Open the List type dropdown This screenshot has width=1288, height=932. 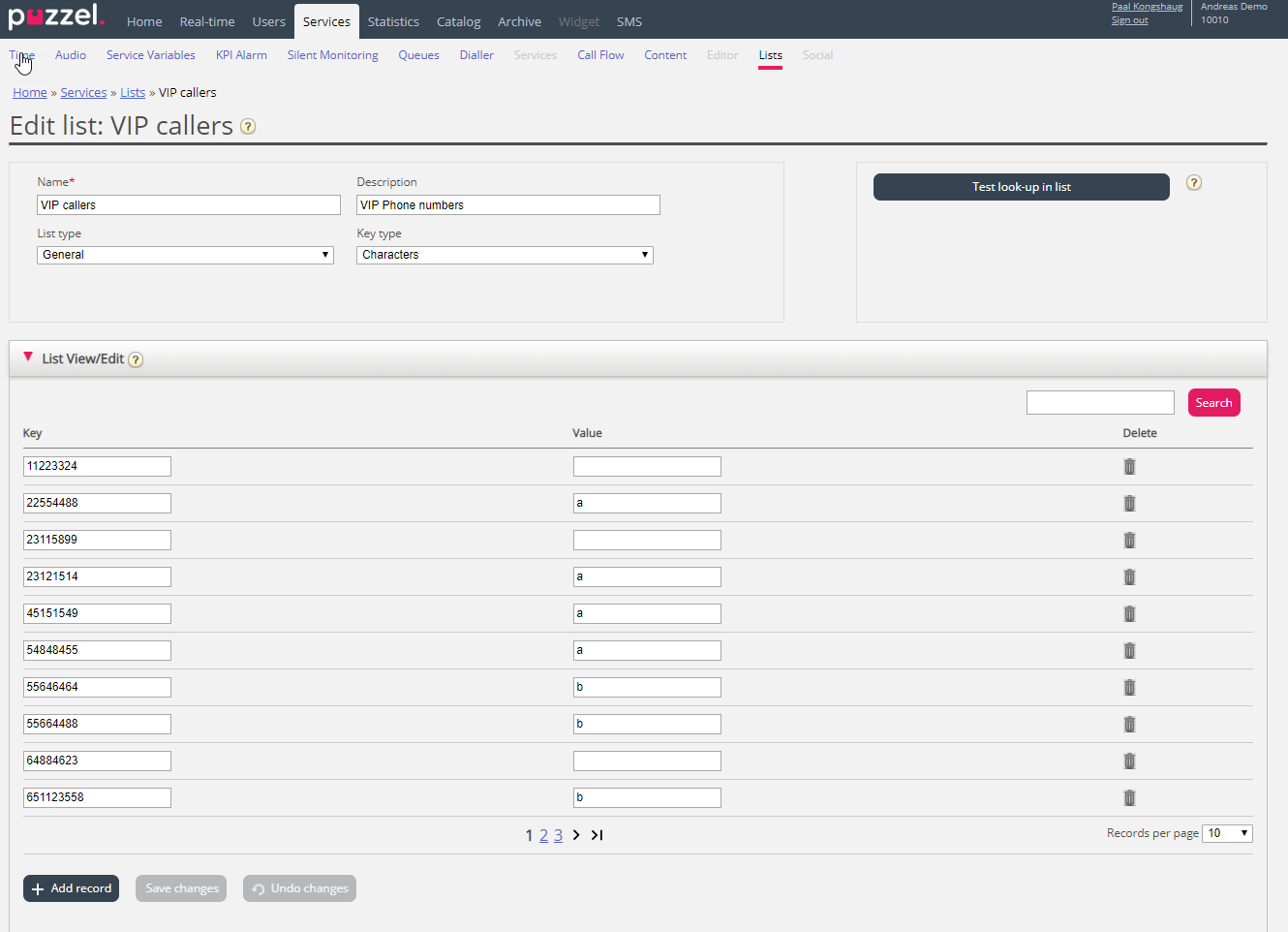(x=185, y=255)
